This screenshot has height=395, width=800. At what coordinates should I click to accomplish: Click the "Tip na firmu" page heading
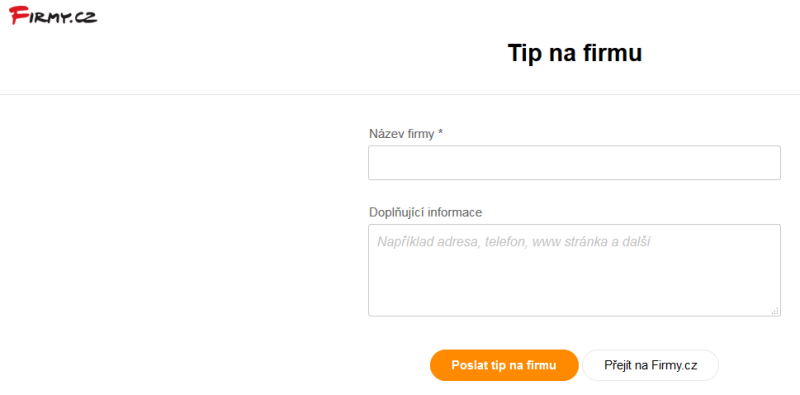tap(574, 53)
